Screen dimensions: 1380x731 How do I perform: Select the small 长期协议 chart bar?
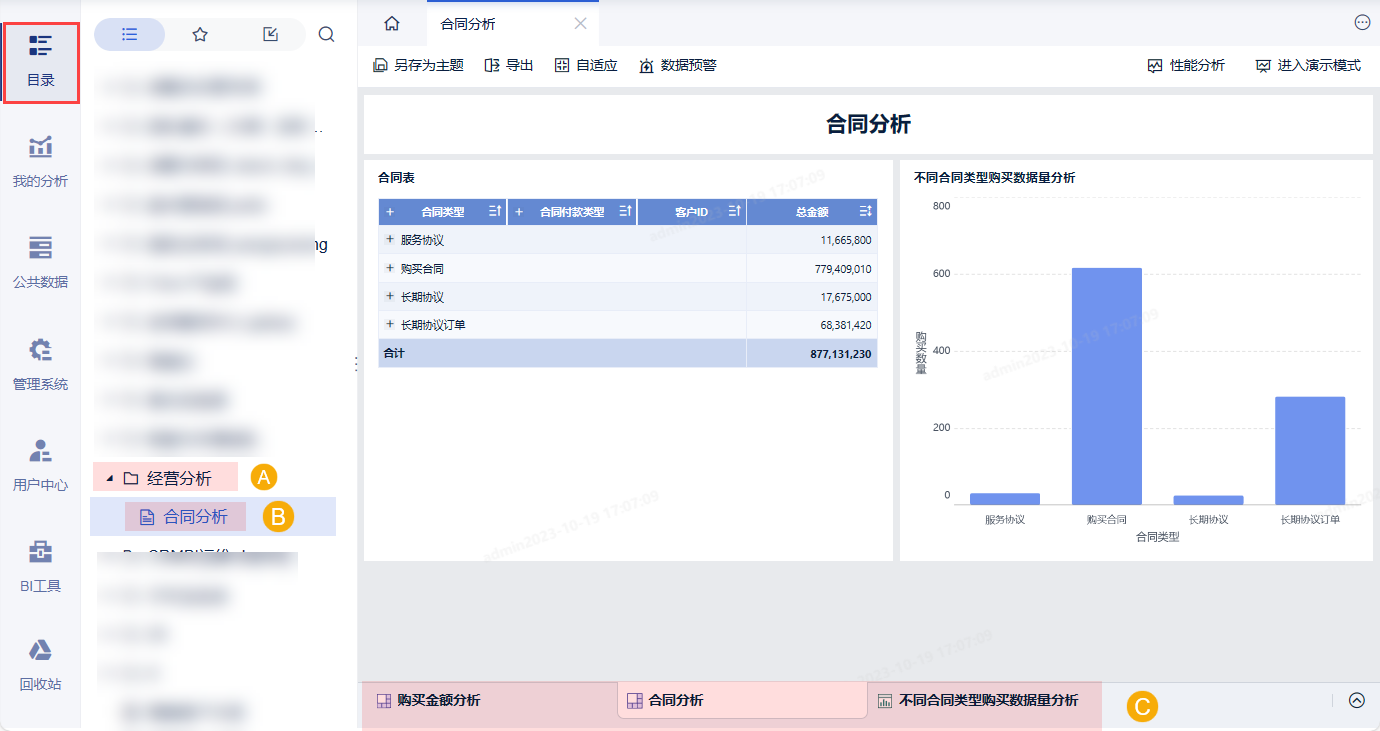(x=1208, y=499)
